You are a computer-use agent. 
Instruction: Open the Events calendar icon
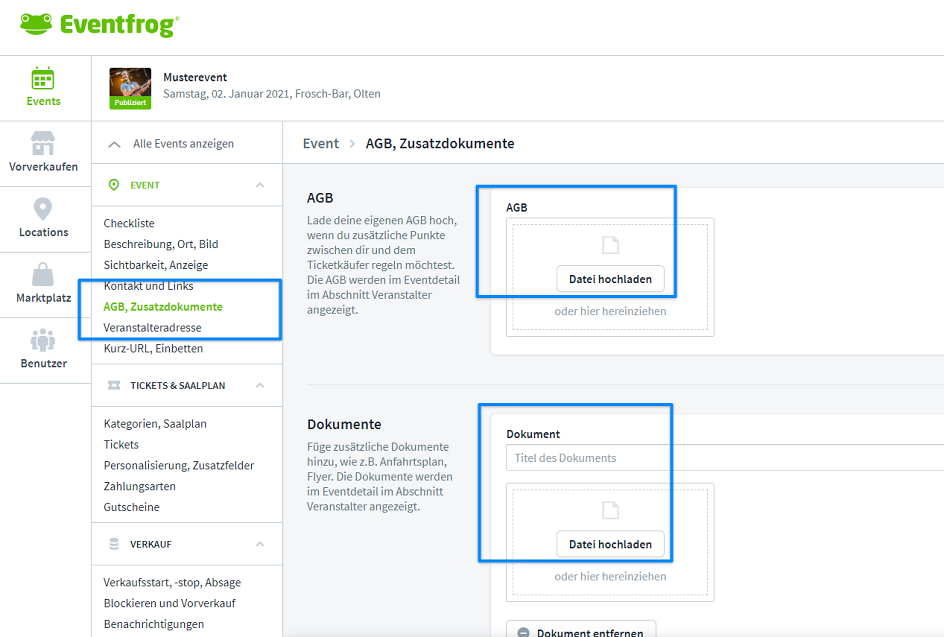pyautogui.click(x=43, y=78)
